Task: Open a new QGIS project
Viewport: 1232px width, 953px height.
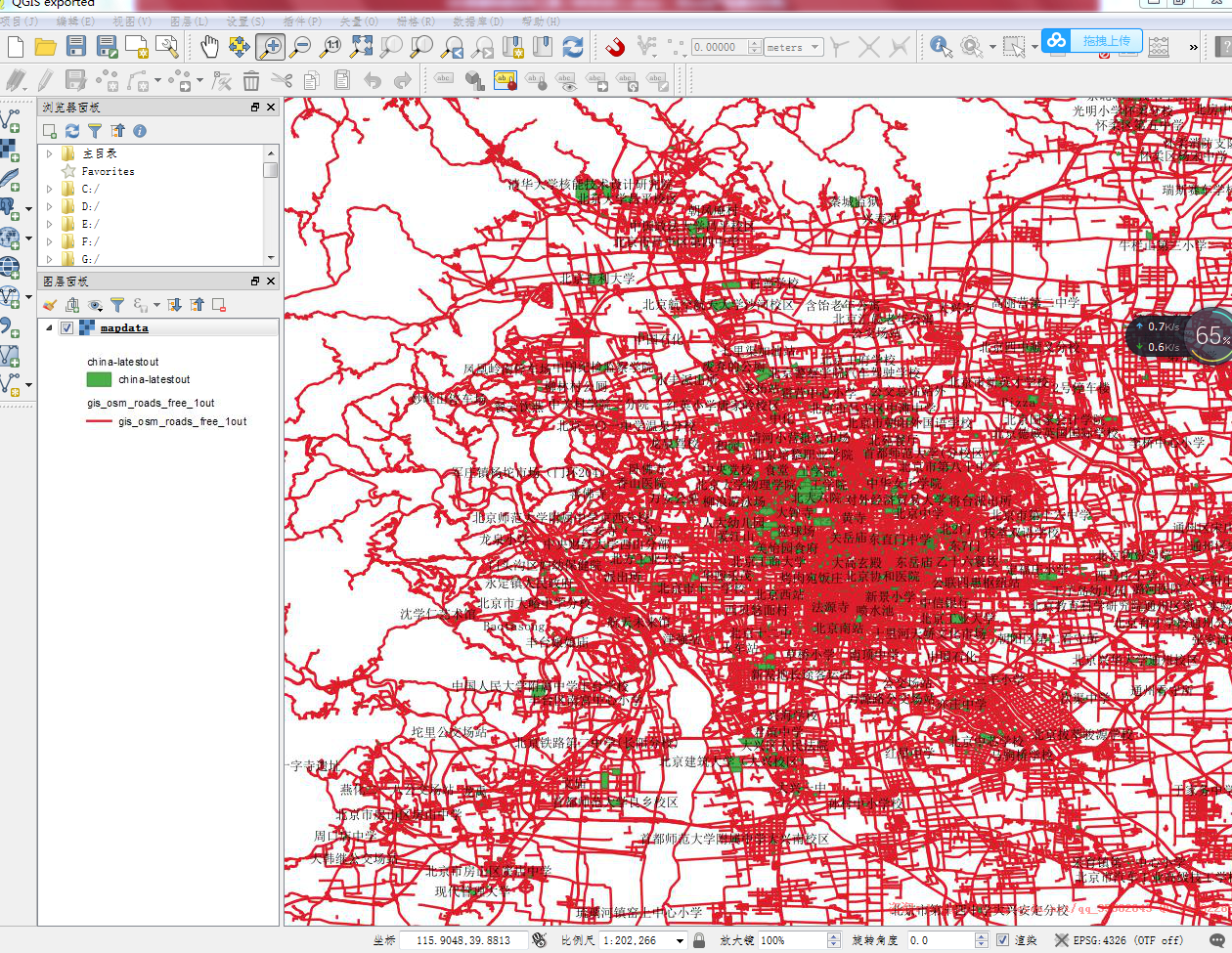Action: pos(15,45)
